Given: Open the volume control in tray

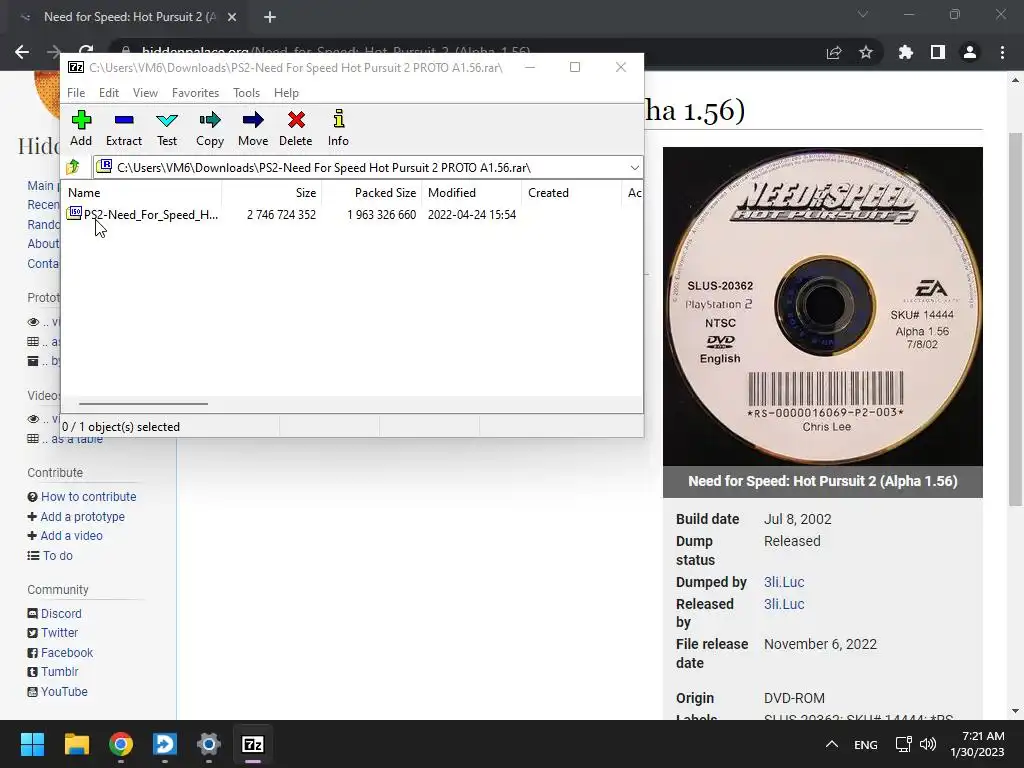Looking at the screenshot, I should (928, 744).
